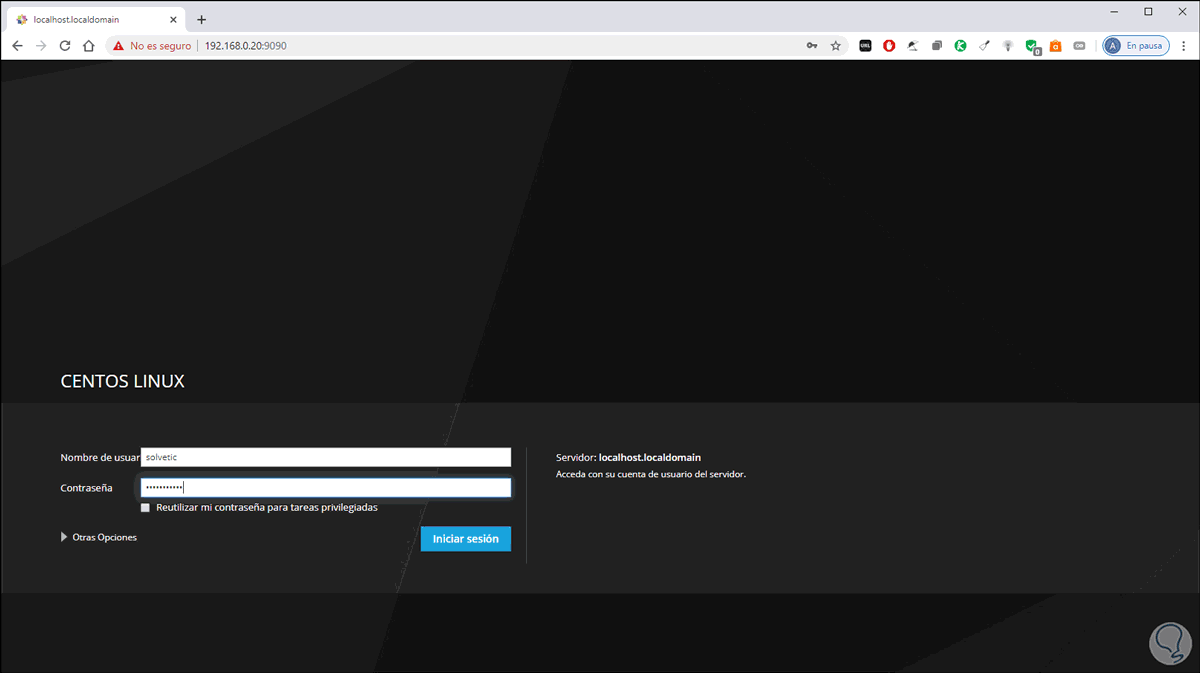Click the gray infinity-link extension icon
Image resolution: width=1200 pixels, height=673 pixels.
click(x=1079, y=46)
